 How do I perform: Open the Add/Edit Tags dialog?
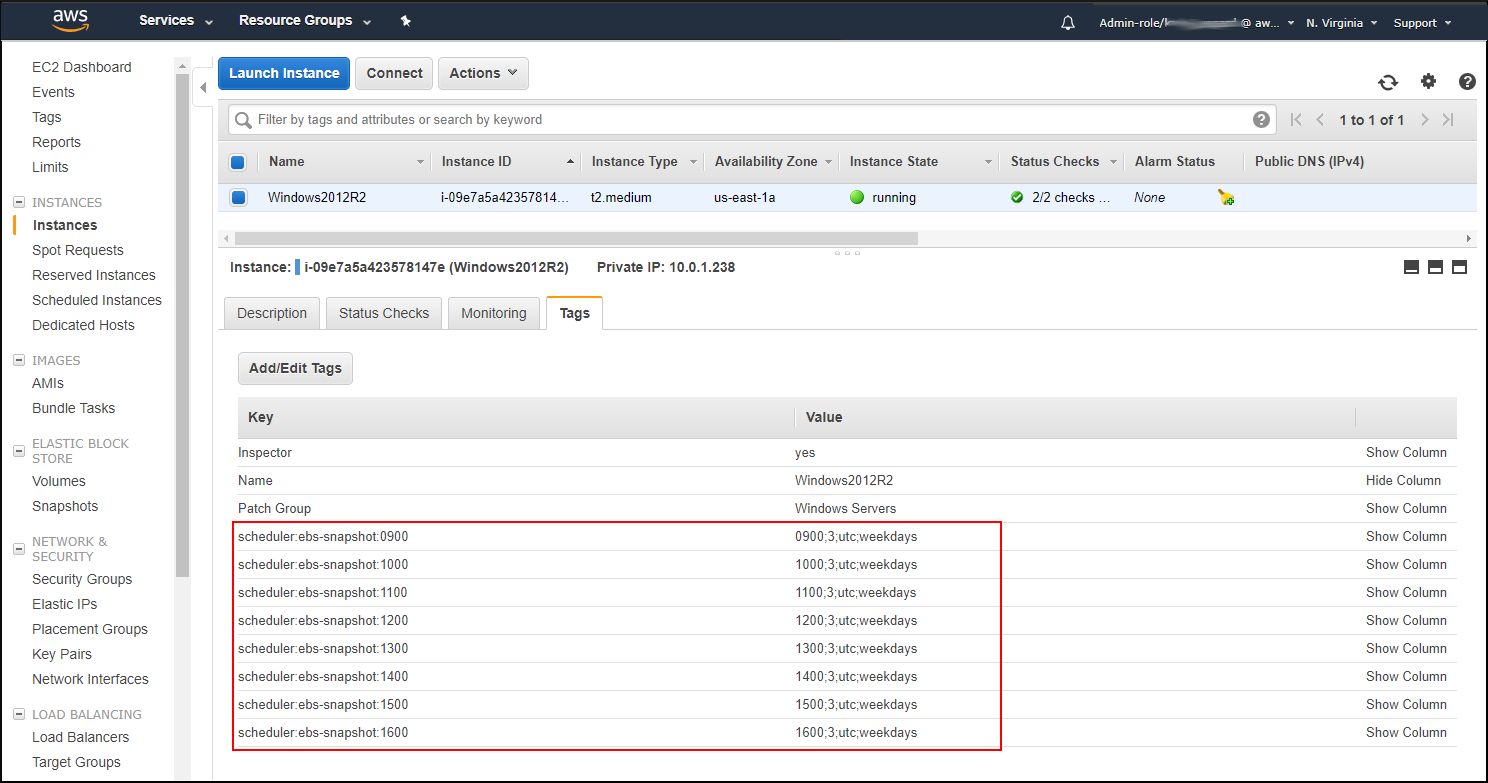point(295,368)
